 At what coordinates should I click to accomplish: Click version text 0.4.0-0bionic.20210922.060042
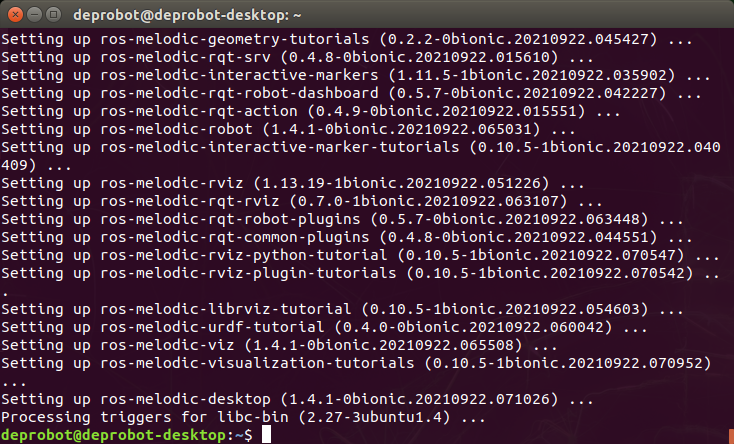pos(473,327)
